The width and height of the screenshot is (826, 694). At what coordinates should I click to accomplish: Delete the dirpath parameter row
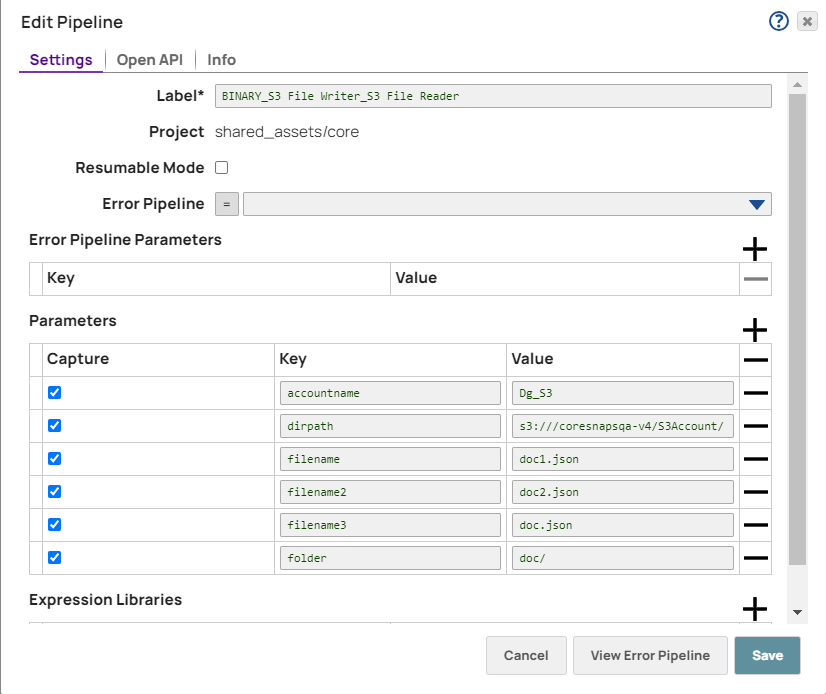[x=756, y=426]
